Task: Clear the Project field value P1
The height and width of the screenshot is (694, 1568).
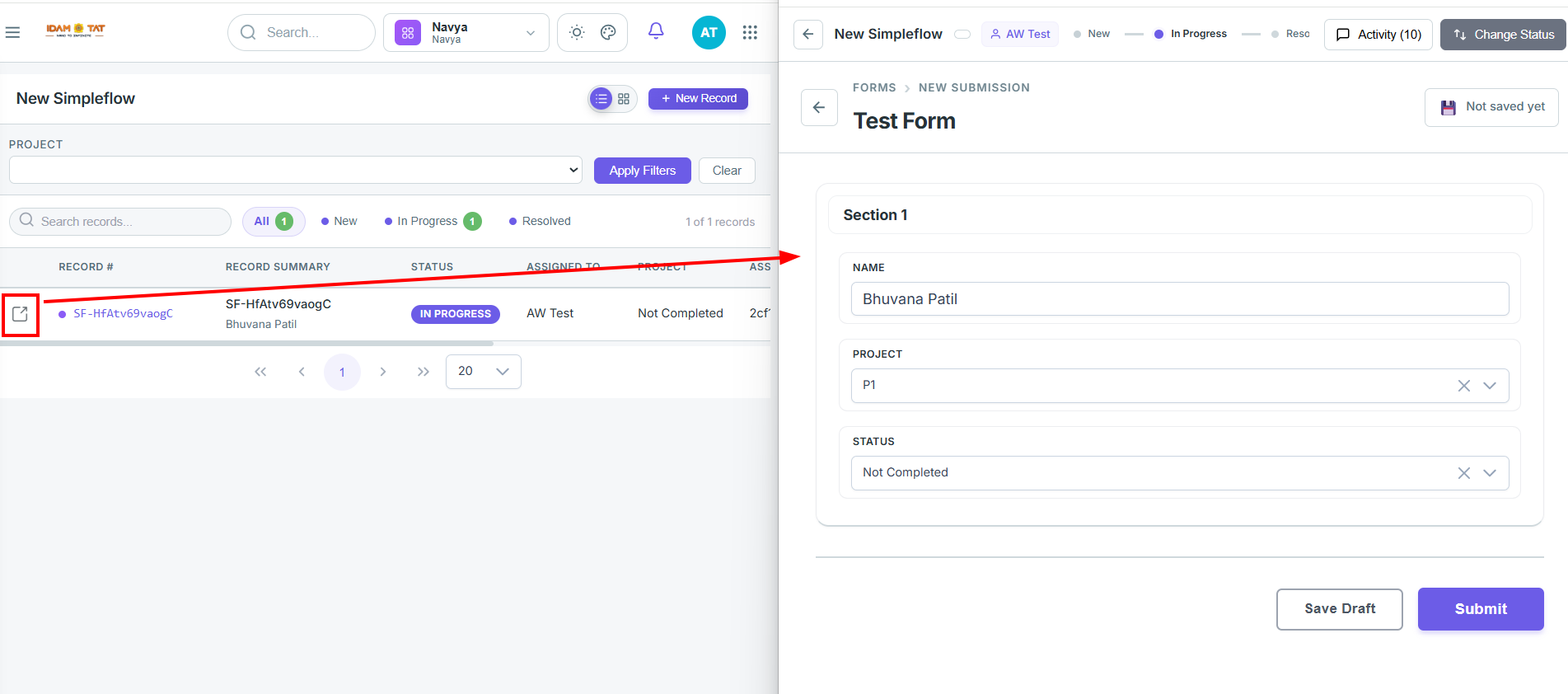Action: [1464, 386]
